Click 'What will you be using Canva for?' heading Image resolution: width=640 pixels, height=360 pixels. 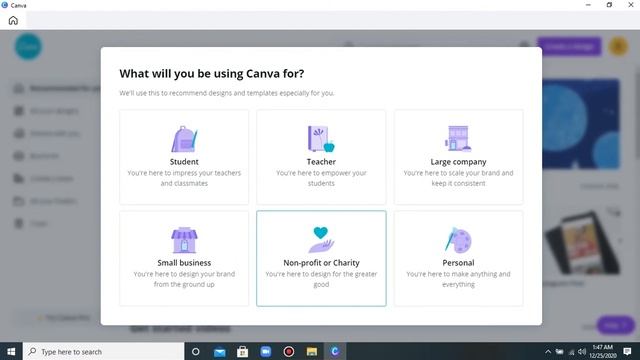click(211, 74)
